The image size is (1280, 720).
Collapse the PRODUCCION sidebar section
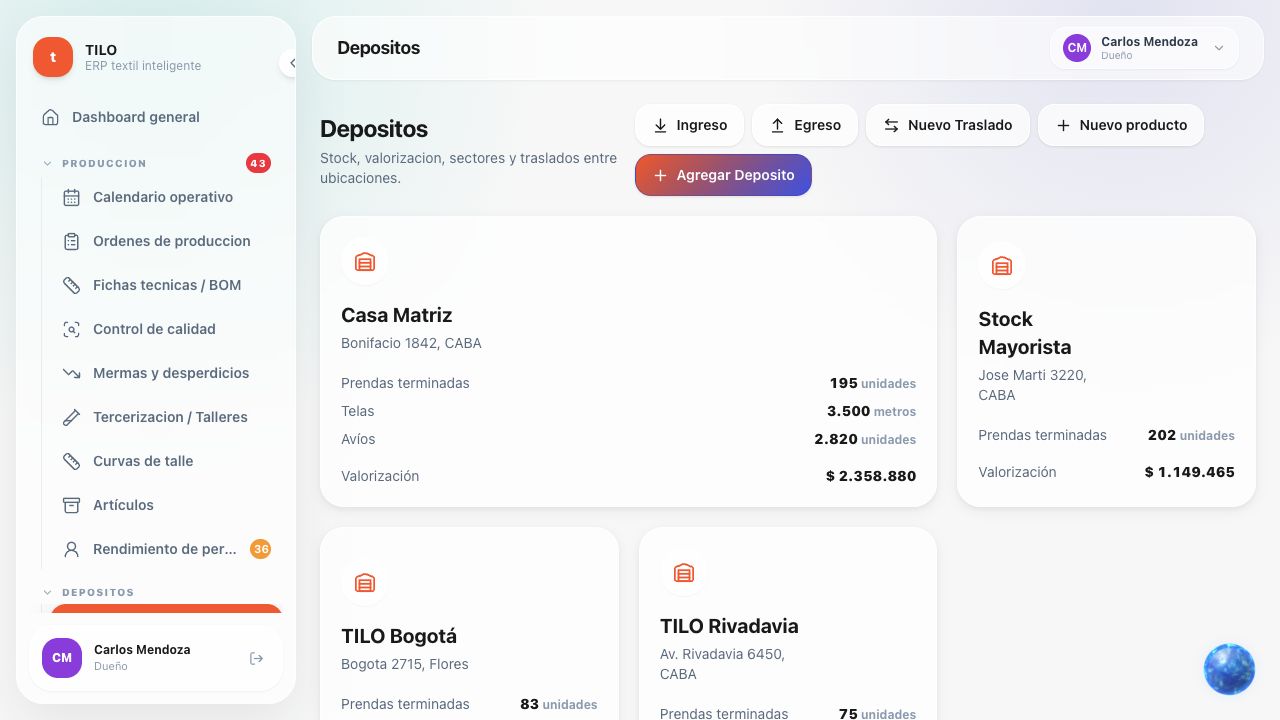point(47,163)
